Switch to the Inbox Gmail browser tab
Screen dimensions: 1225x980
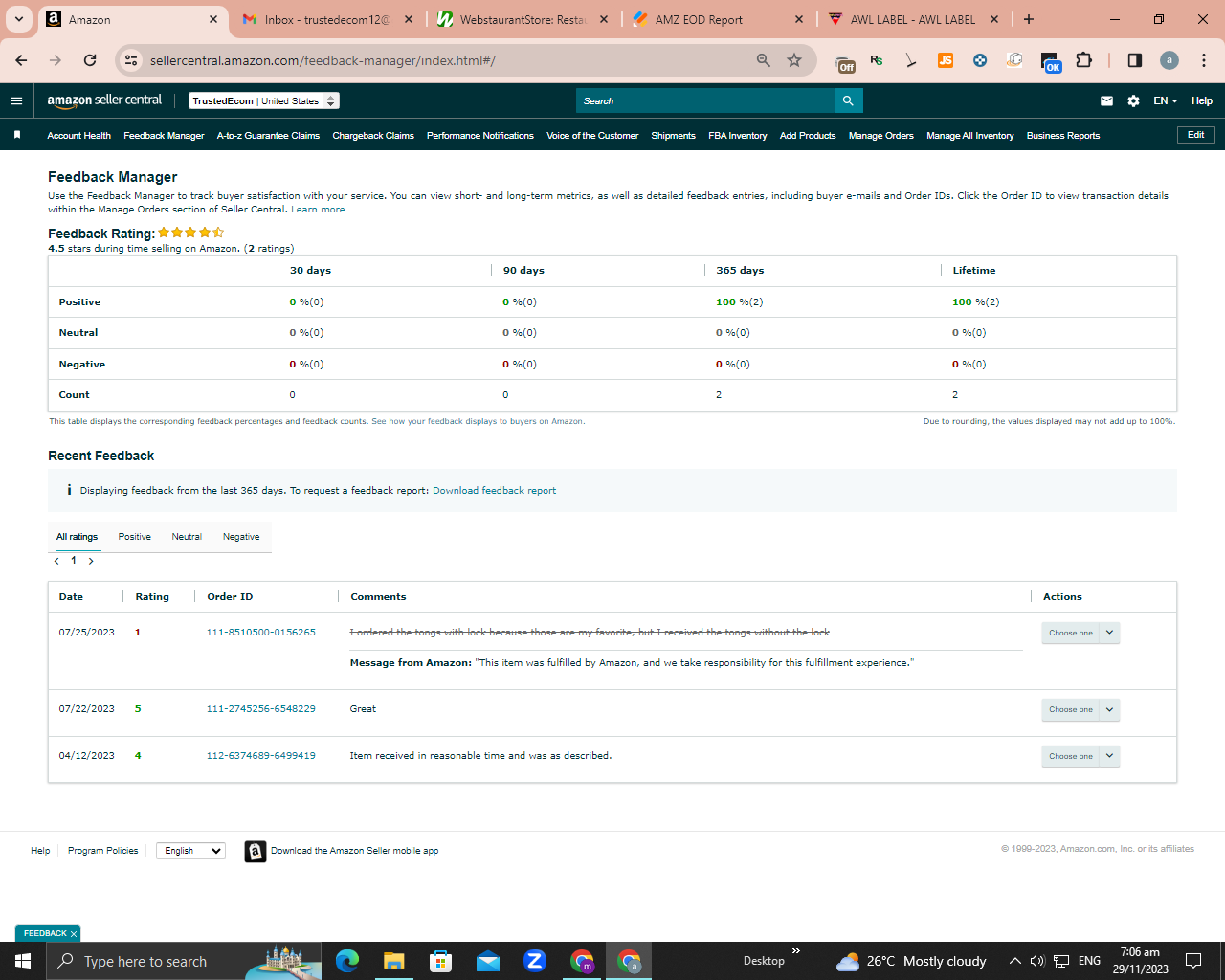(327, 19)
